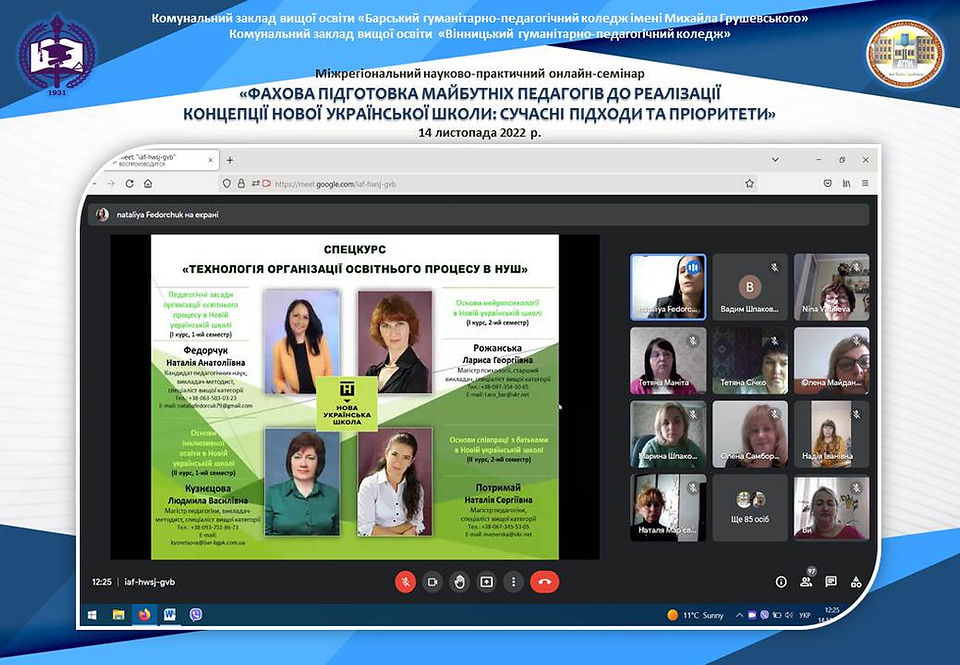Click meeting code iaf-hwsj-gvb text
Viewport: 960px width, 665px height.
click(x=149, y=582)
